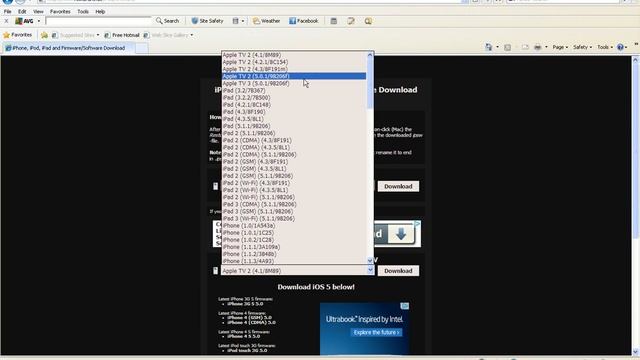This screenshot has height=360, width=640.
Task: Select iPad 3 (CDMA) (5.1.1/9B206) option
Action: 294,204
